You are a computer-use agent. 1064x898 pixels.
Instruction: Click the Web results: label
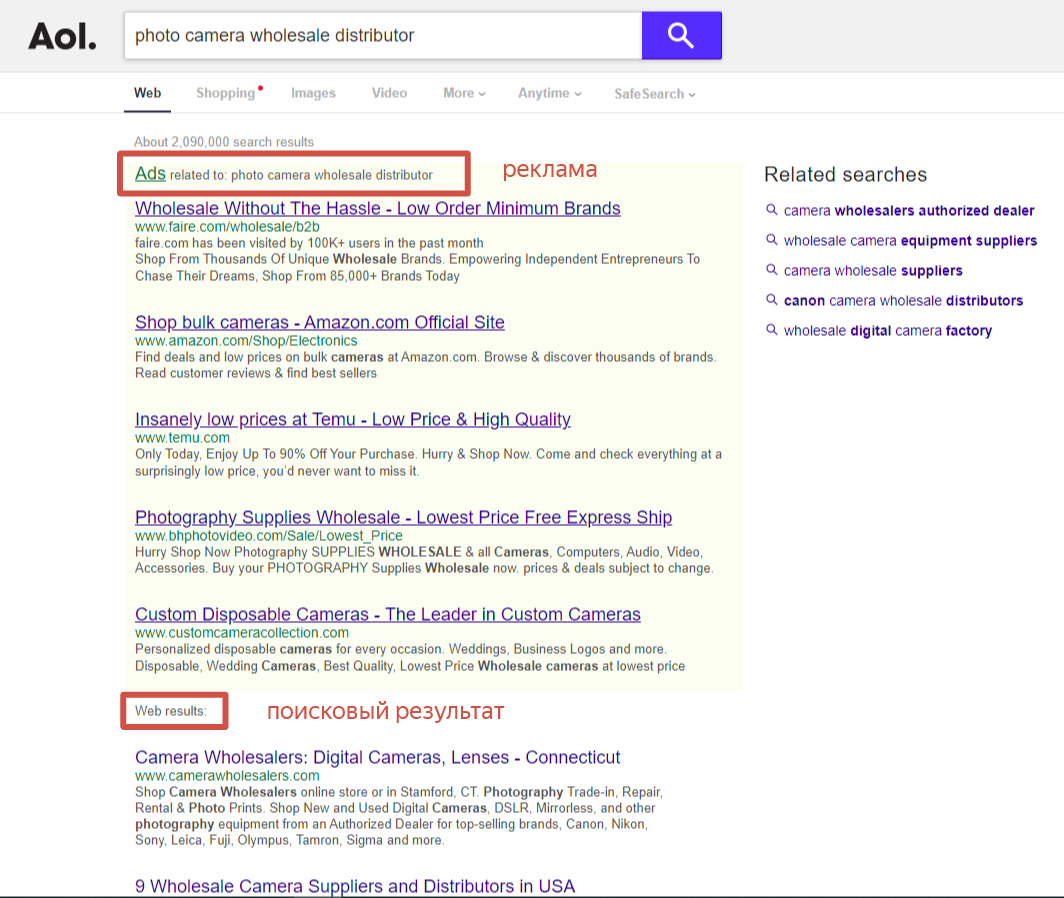[x=170, y=711]
